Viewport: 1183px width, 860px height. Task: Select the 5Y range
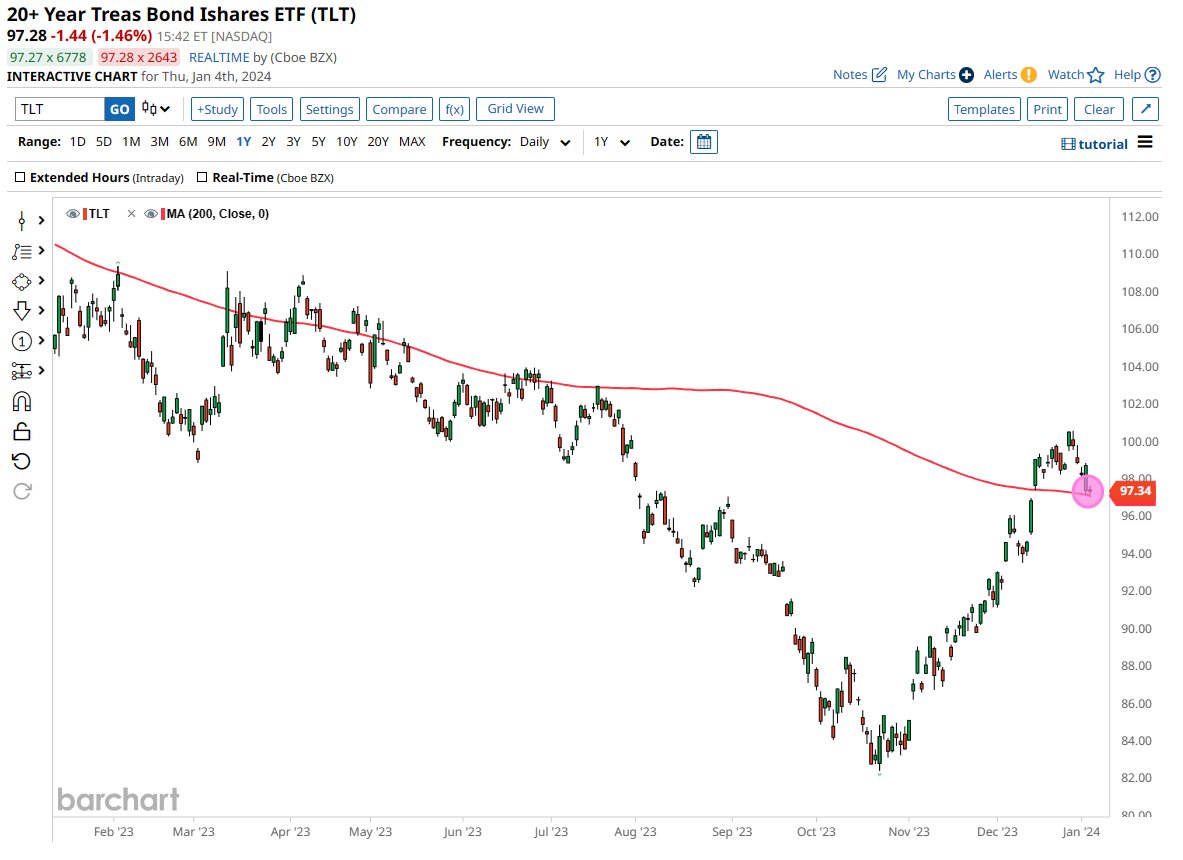pyautogui.click(x=318, y=142)
